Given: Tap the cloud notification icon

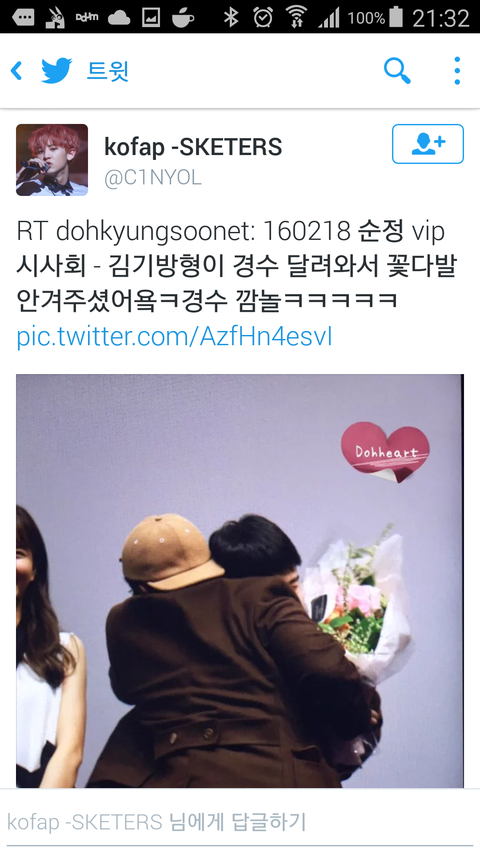Looking at the screenshot, I should point(119,18).
